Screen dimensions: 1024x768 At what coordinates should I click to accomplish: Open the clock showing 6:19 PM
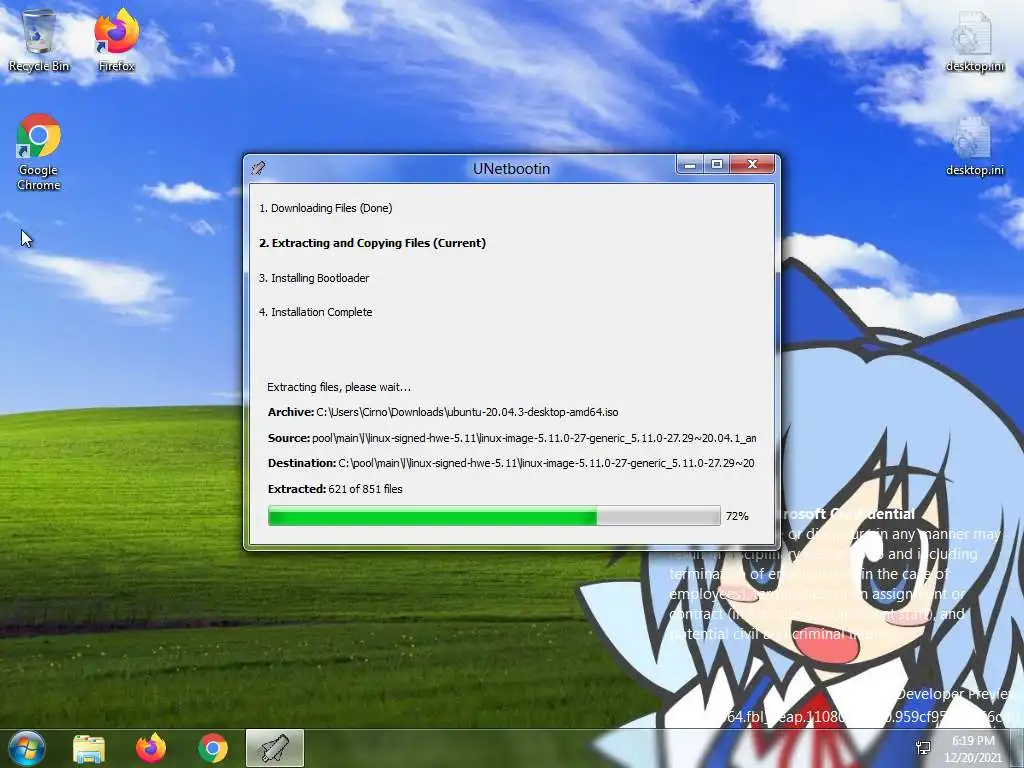pyautogui.click(x=973, y=748)
